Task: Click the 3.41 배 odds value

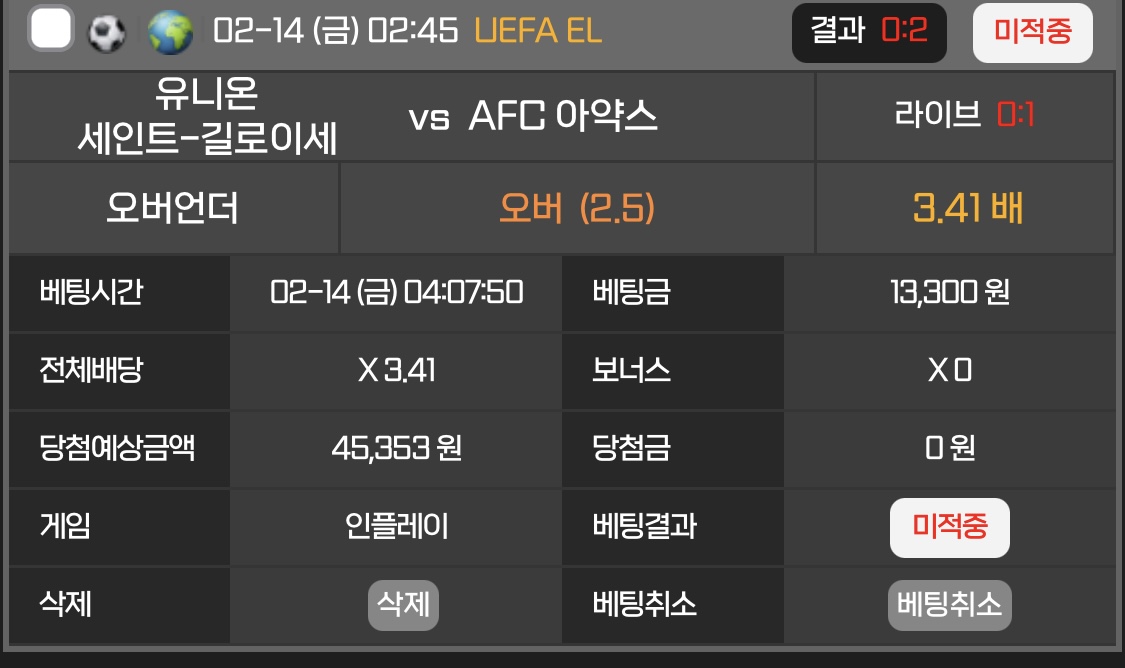Action: coord(966,208)
